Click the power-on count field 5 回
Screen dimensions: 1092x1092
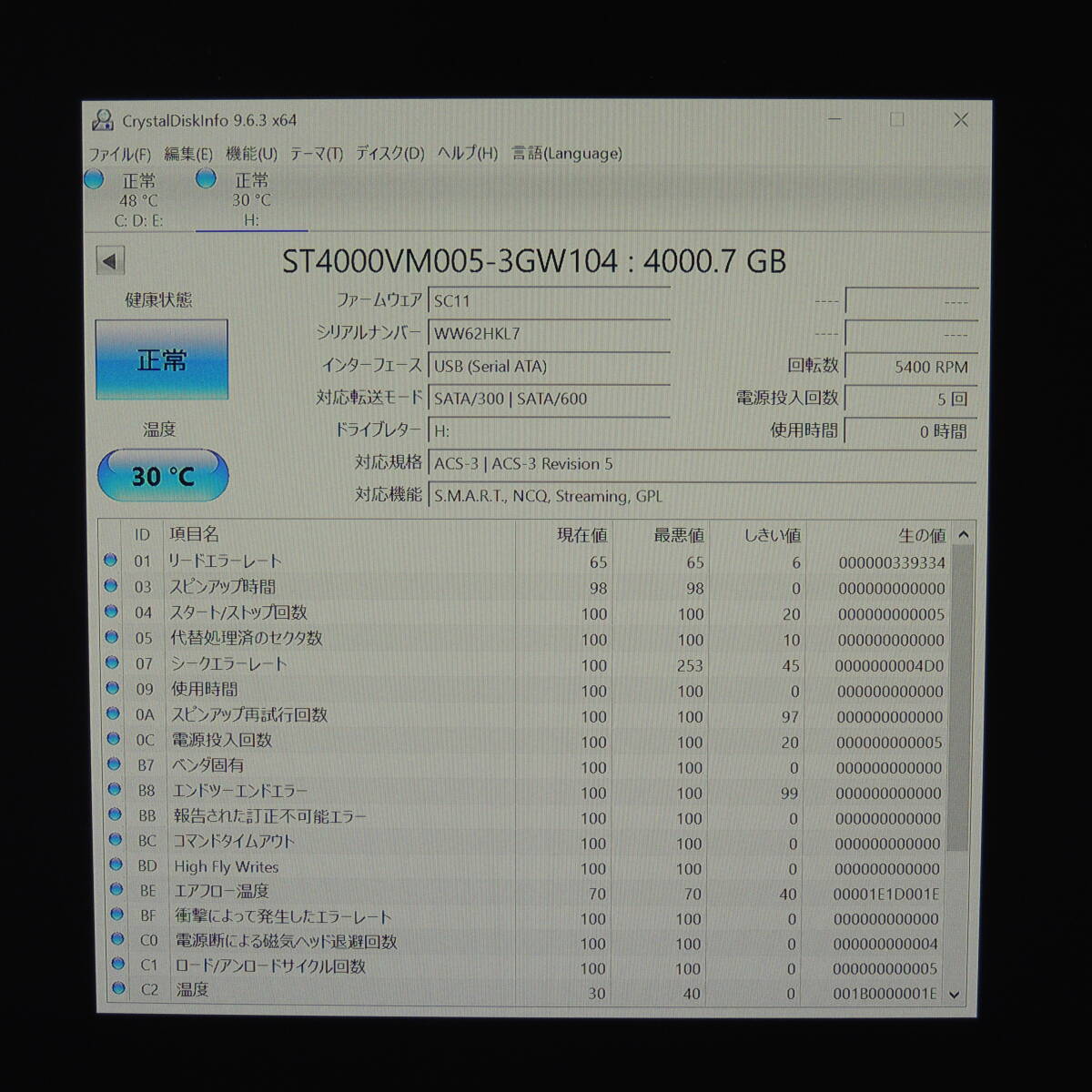click(x=911, y=399)
